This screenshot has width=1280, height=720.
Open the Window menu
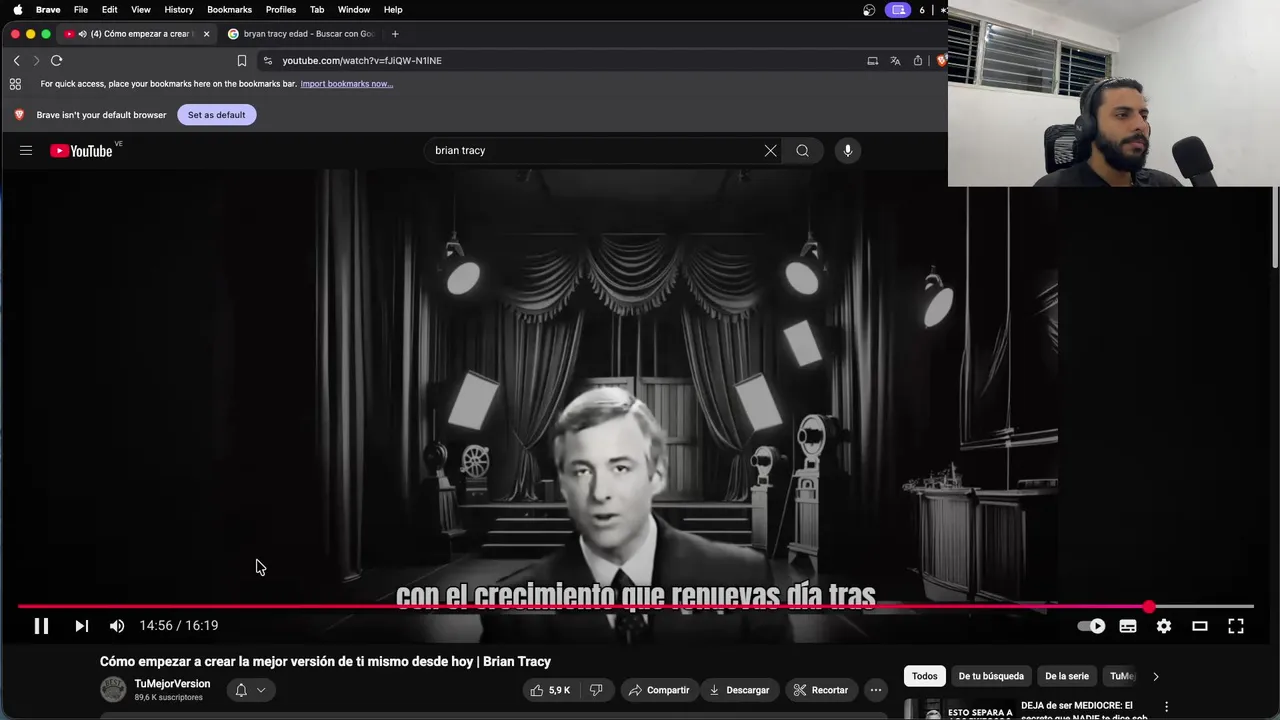[354, 10]
